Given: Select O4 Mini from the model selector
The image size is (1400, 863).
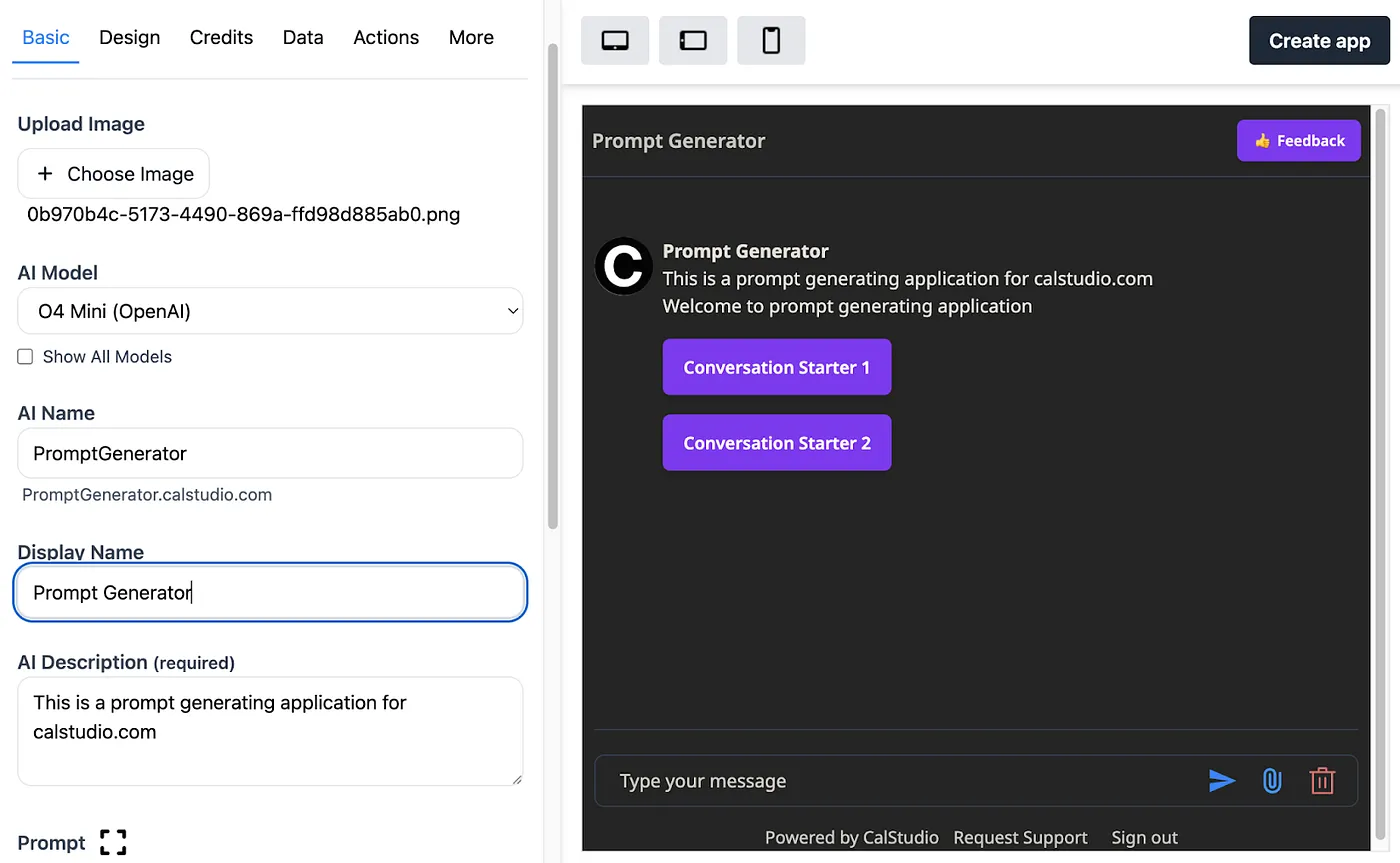Looking at the screenshot, I should 270,311.
